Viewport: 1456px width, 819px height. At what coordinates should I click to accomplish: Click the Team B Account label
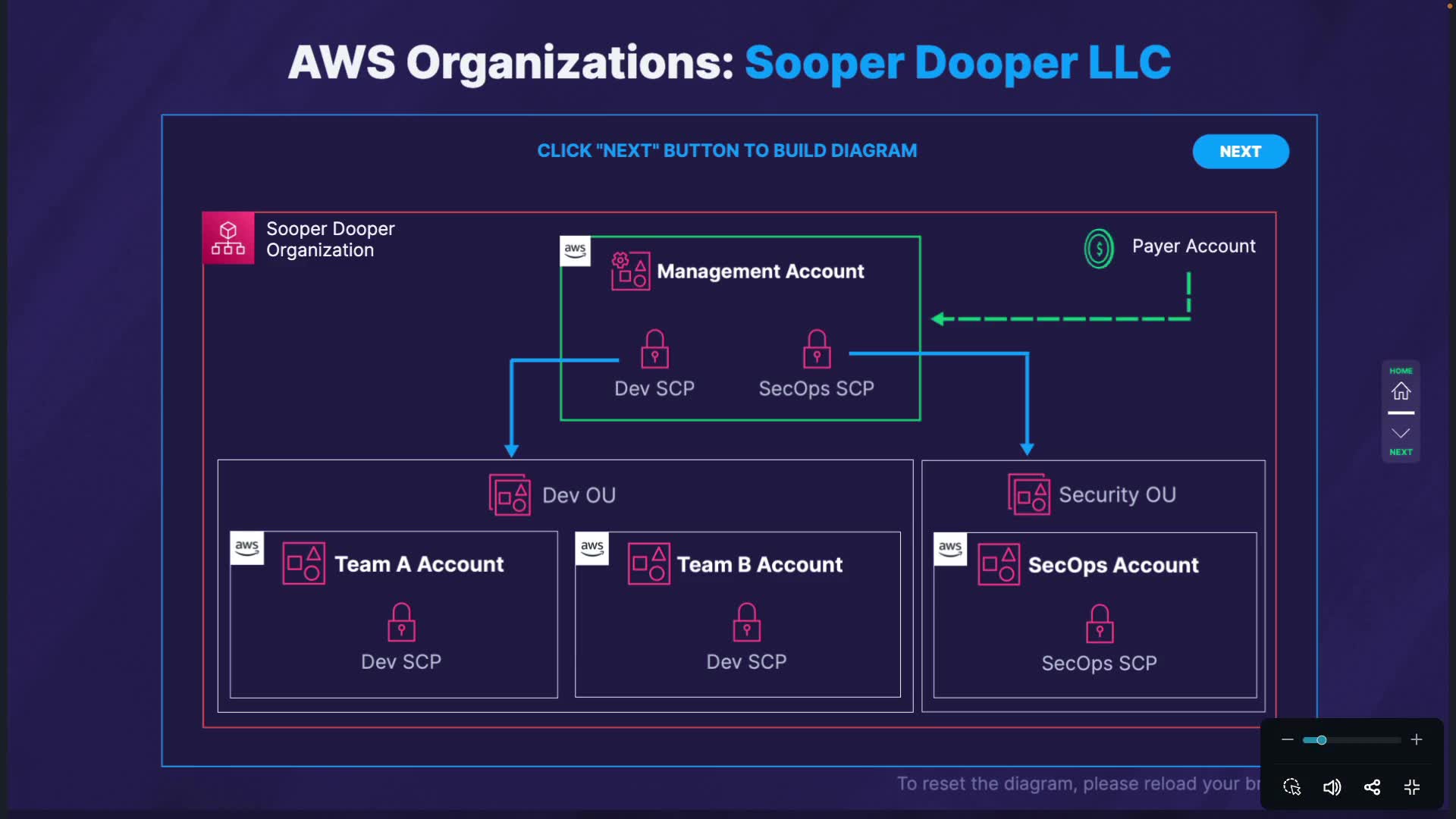tap(759, 565)
